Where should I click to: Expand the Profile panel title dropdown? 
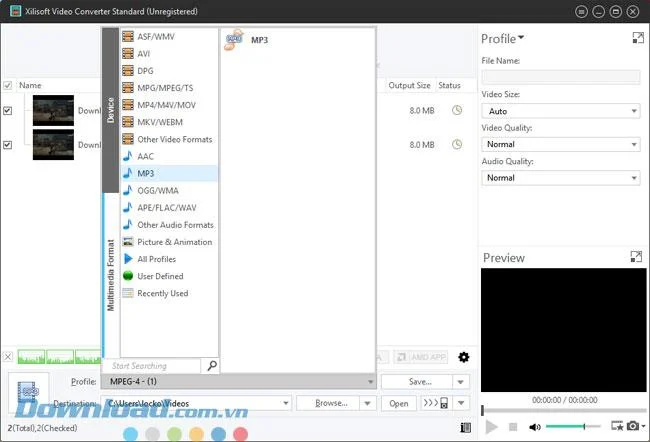point(521,37)
